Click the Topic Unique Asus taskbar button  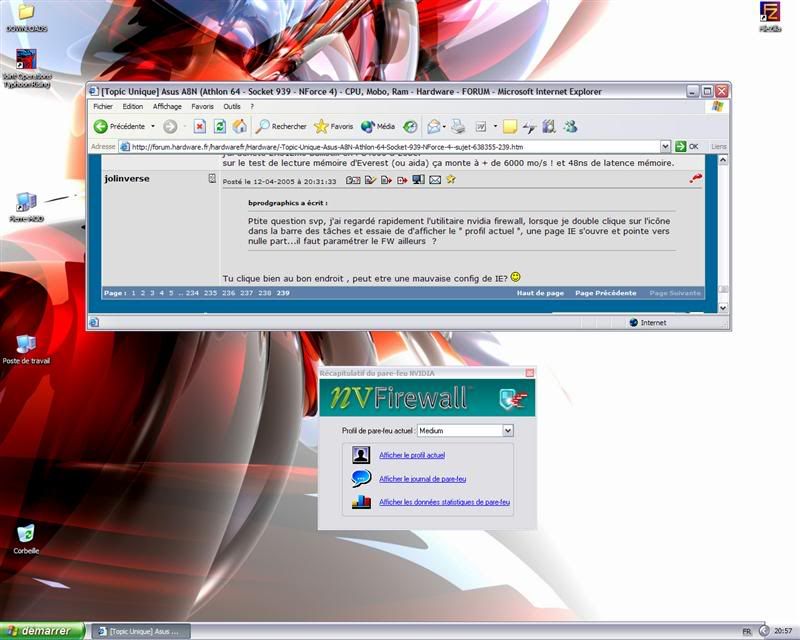140,631
